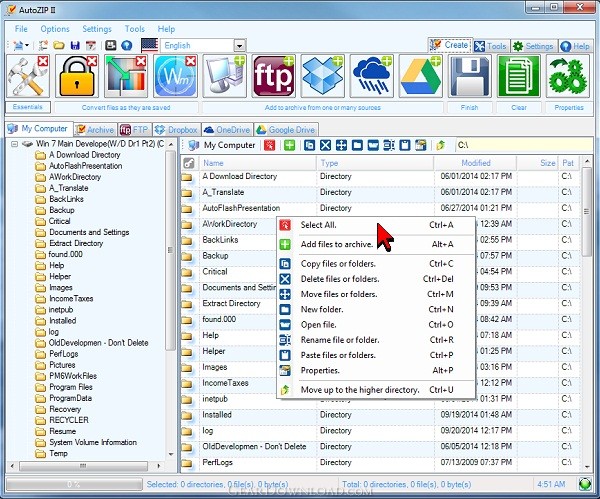Open Properties green gears icon

tap(568, 76)
